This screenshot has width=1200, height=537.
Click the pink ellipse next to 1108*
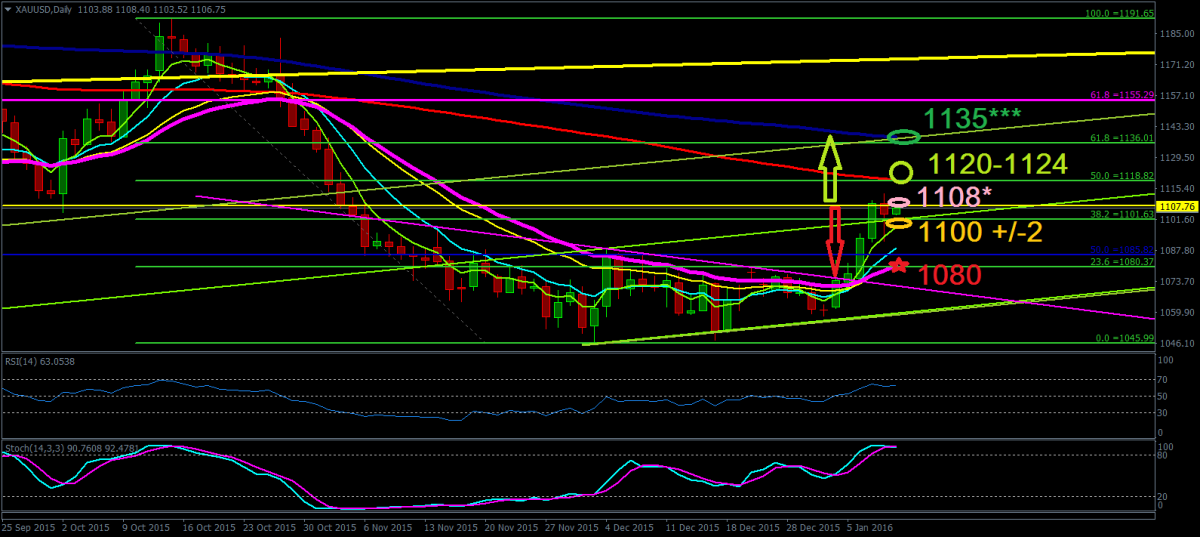pos(899,203)
